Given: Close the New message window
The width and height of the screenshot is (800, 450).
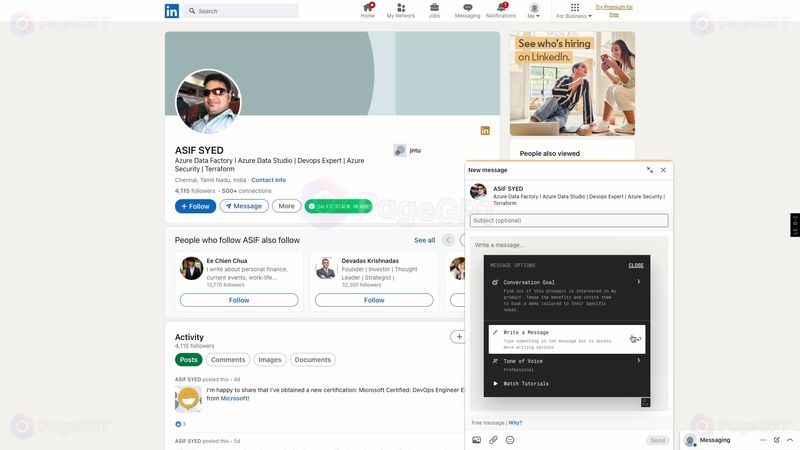Looking at the screenshot, I should click(663, 170).
